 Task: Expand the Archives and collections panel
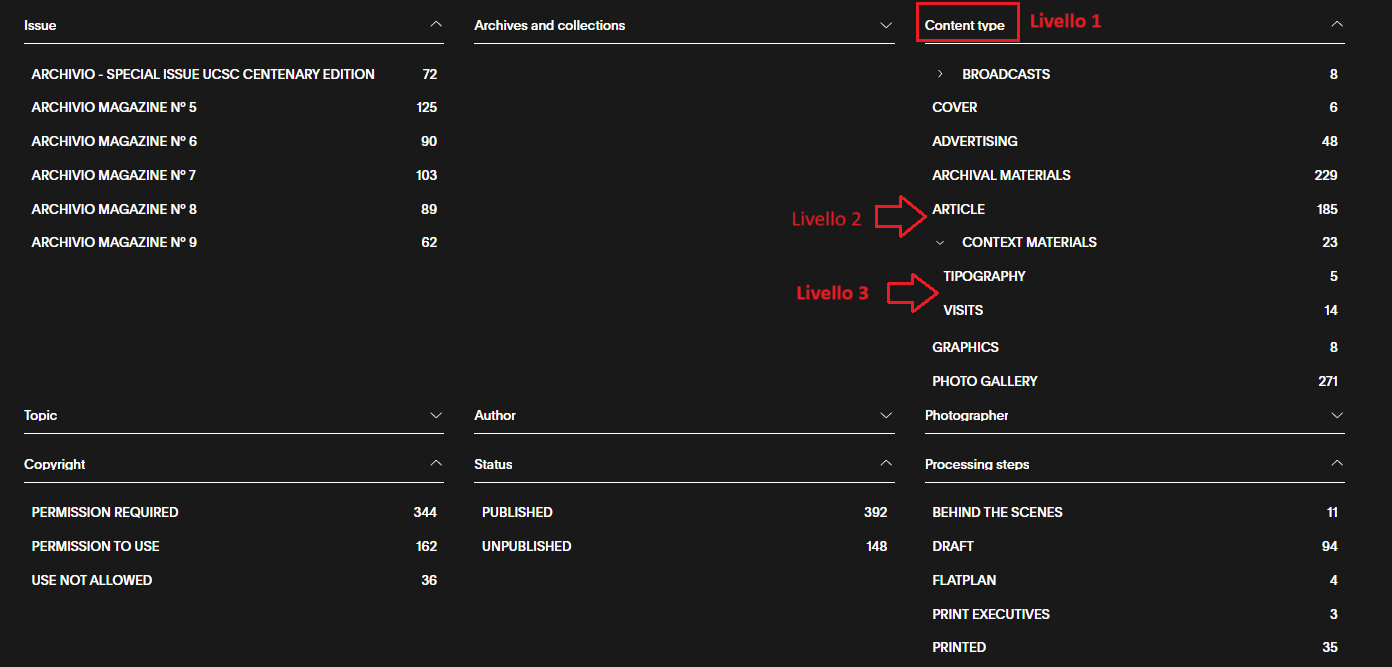885,24
